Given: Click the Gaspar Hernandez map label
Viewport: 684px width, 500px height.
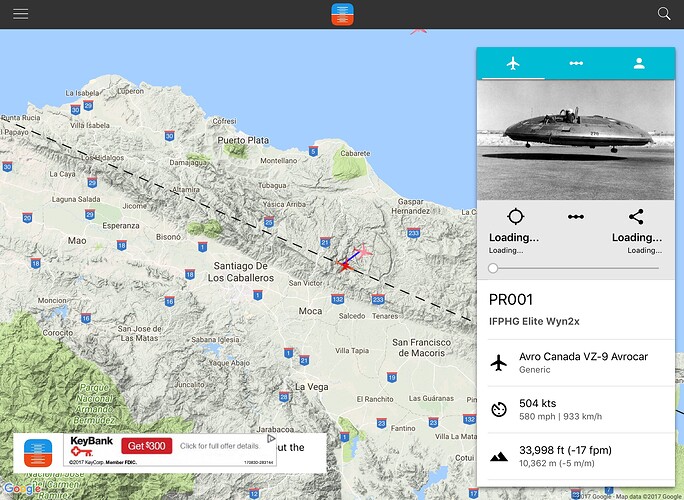Looking at the screenshot, I should tap(410, 206).
